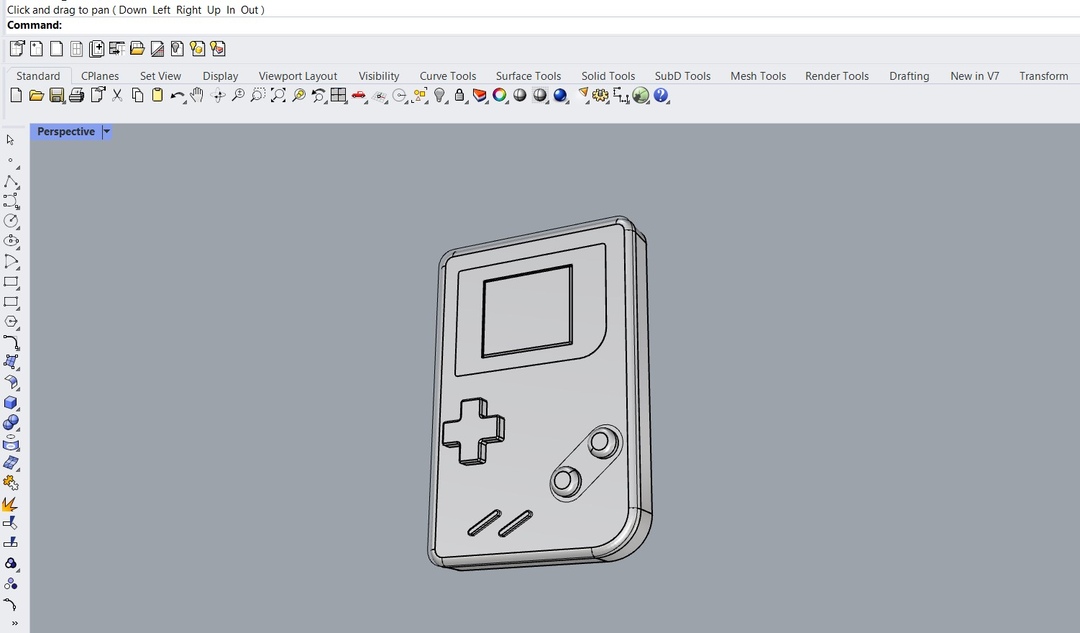
Task: Undo the last action
Action: (177, 96)
